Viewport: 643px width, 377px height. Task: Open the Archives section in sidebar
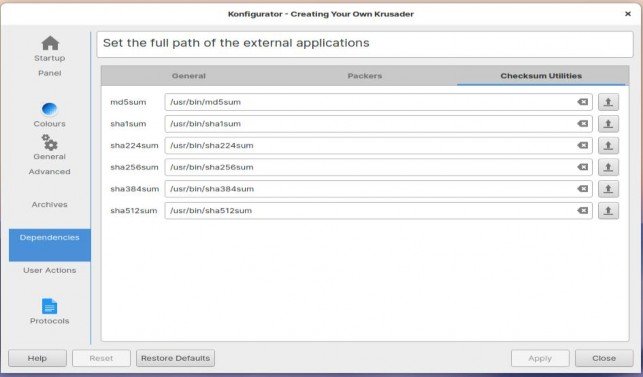[50, 204]
